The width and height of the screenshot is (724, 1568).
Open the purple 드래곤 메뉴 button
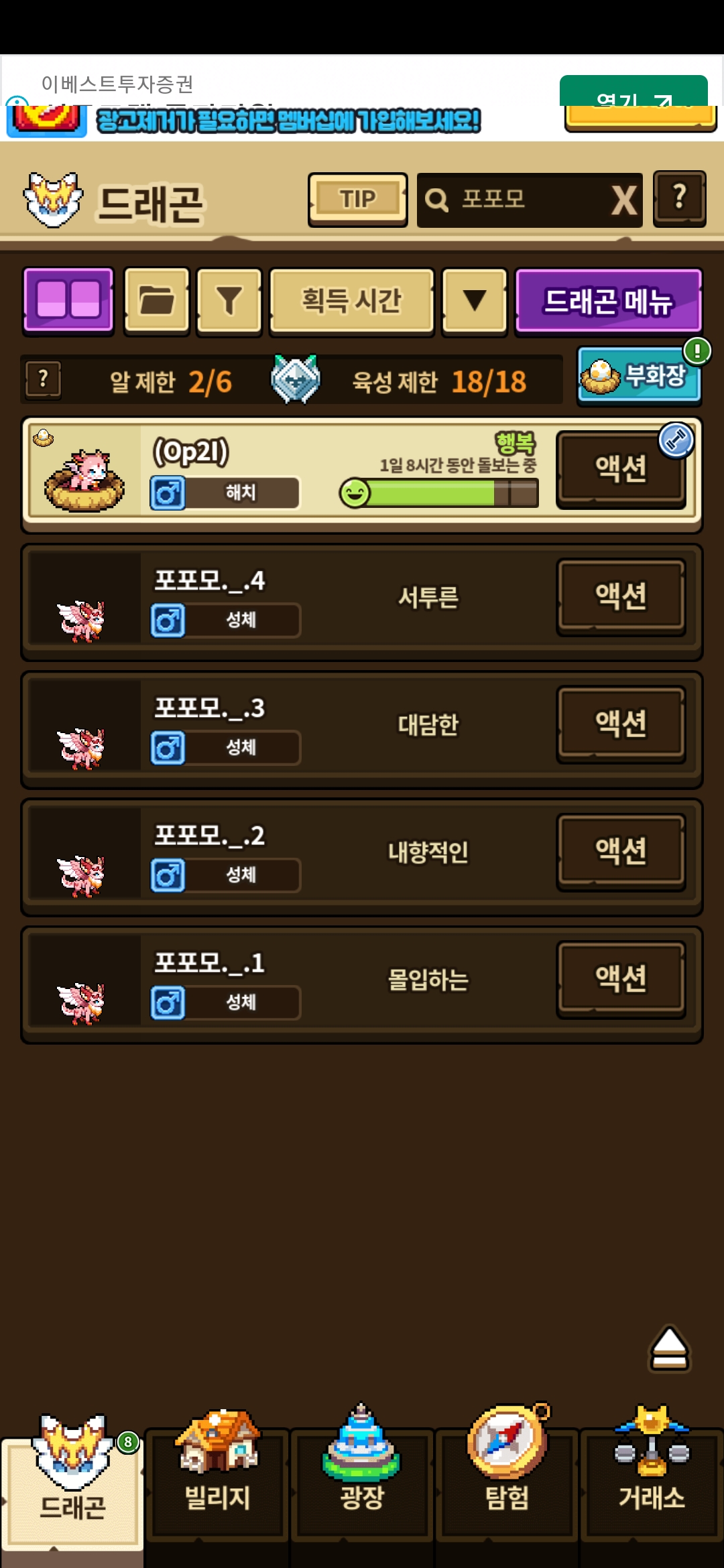tap(609, 300)
